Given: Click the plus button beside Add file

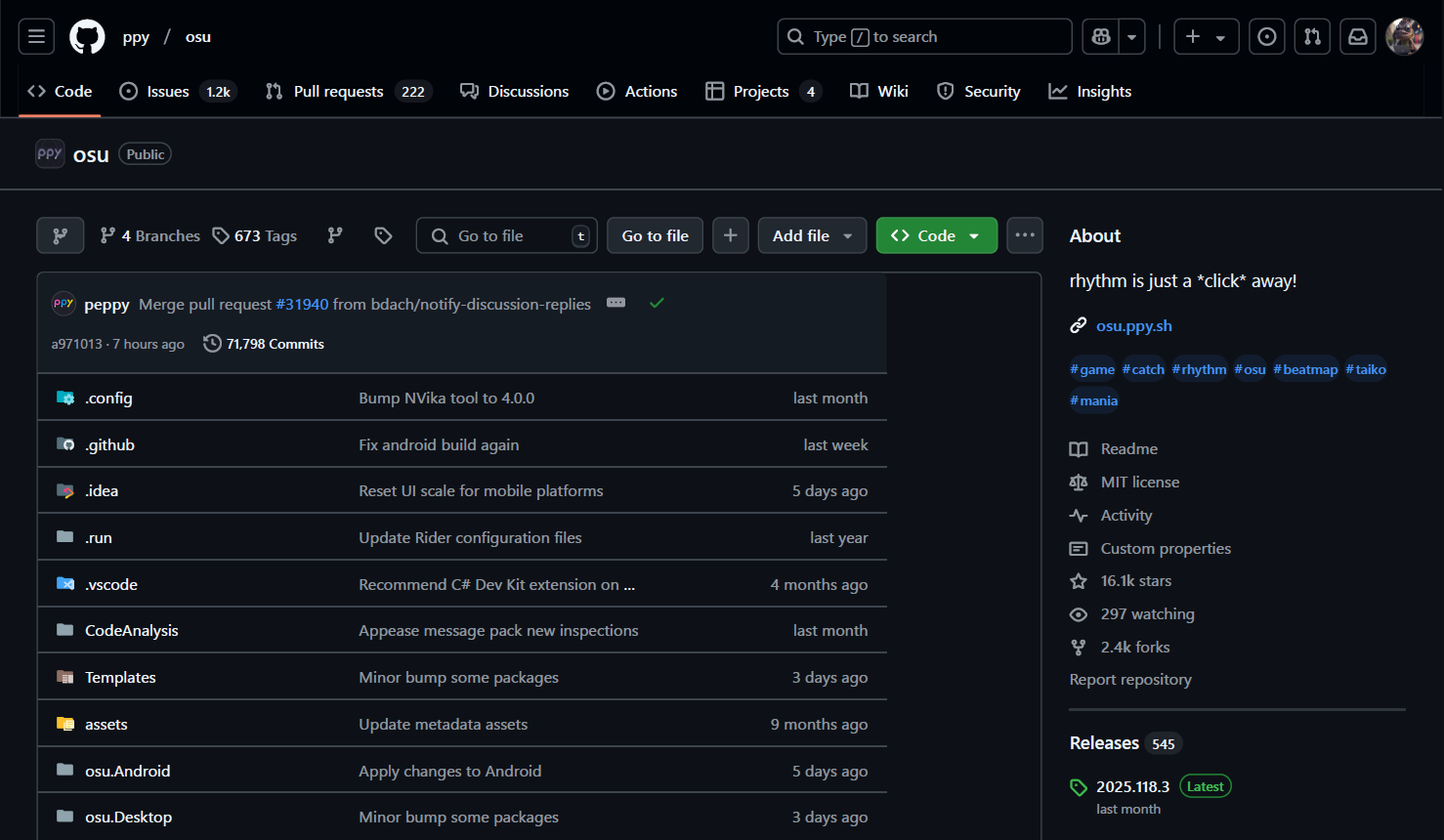Looking at the screenshot, I should coord(730,235).
